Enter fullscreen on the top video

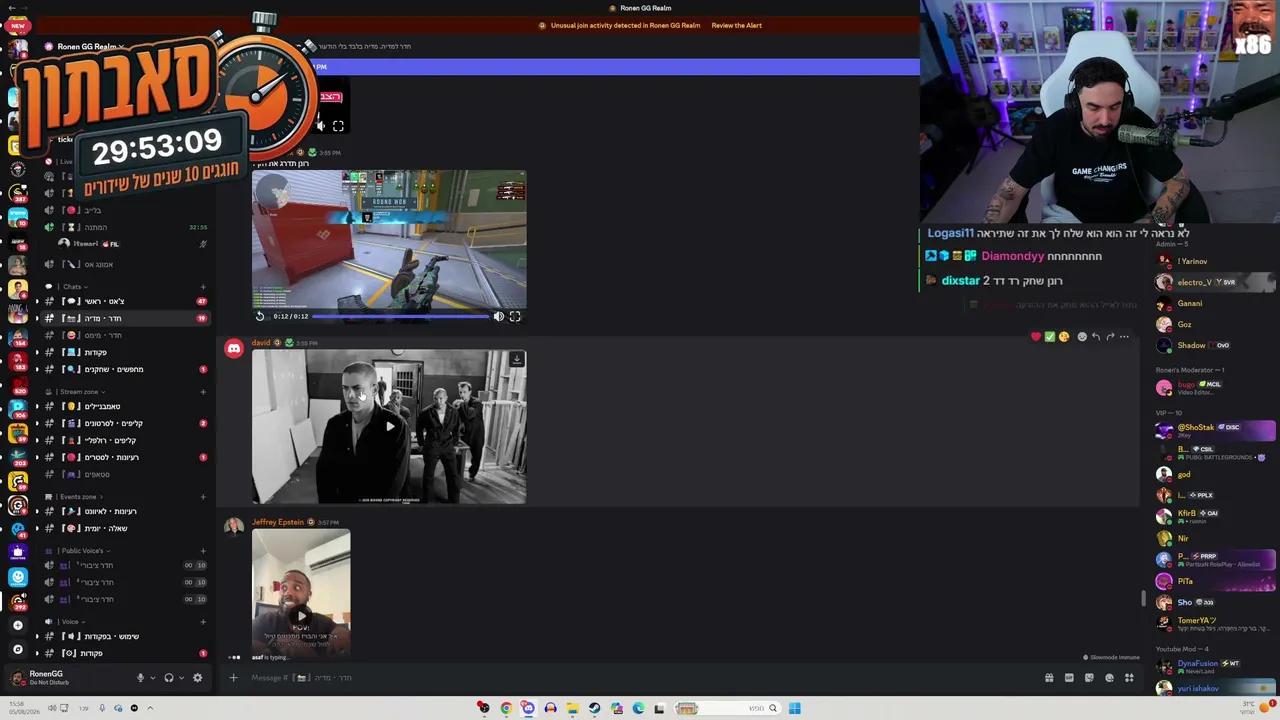(338, 126)
